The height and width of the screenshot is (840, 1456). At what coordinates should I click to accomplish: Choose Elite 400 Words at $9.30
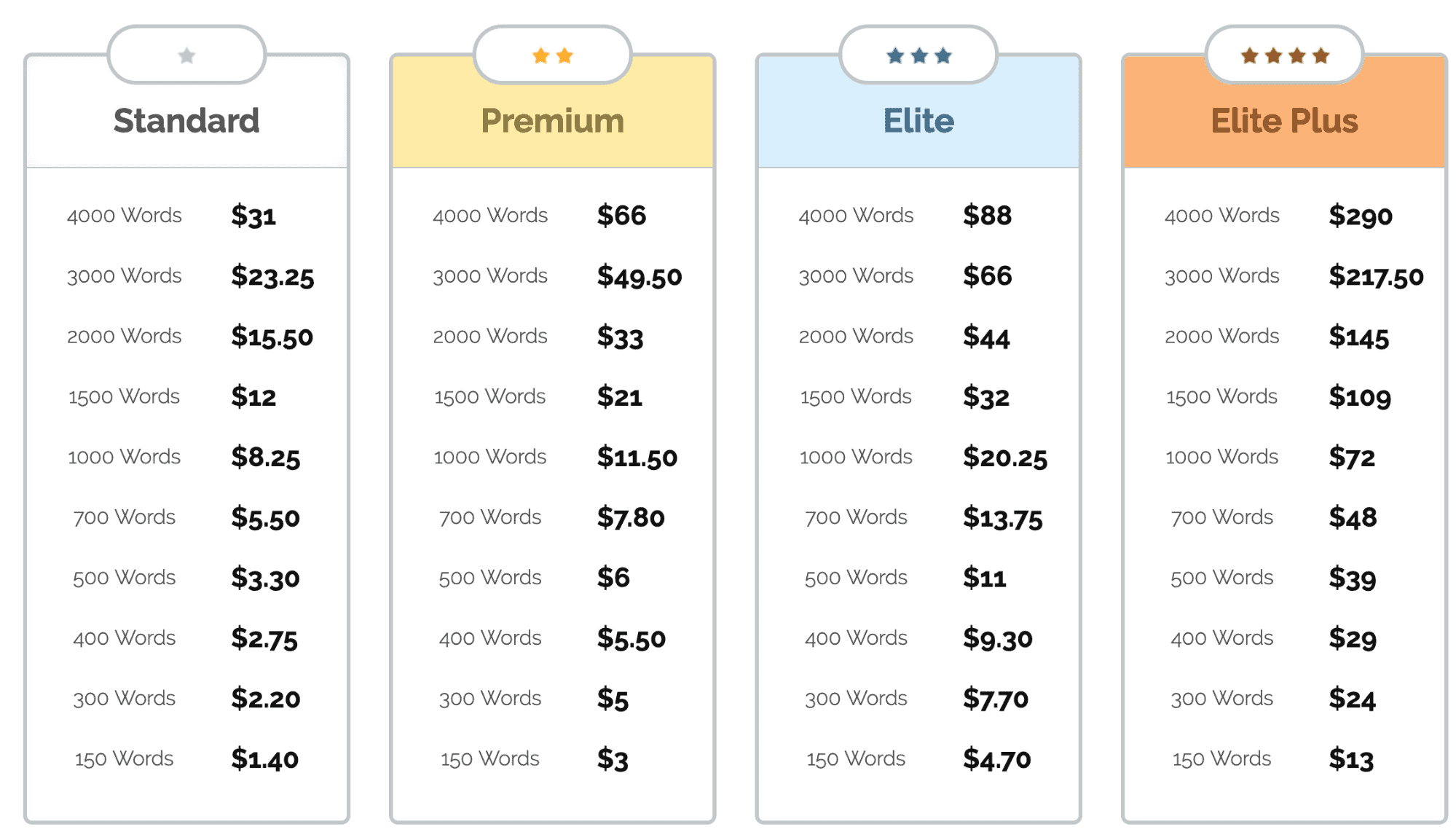pos(997,639)
